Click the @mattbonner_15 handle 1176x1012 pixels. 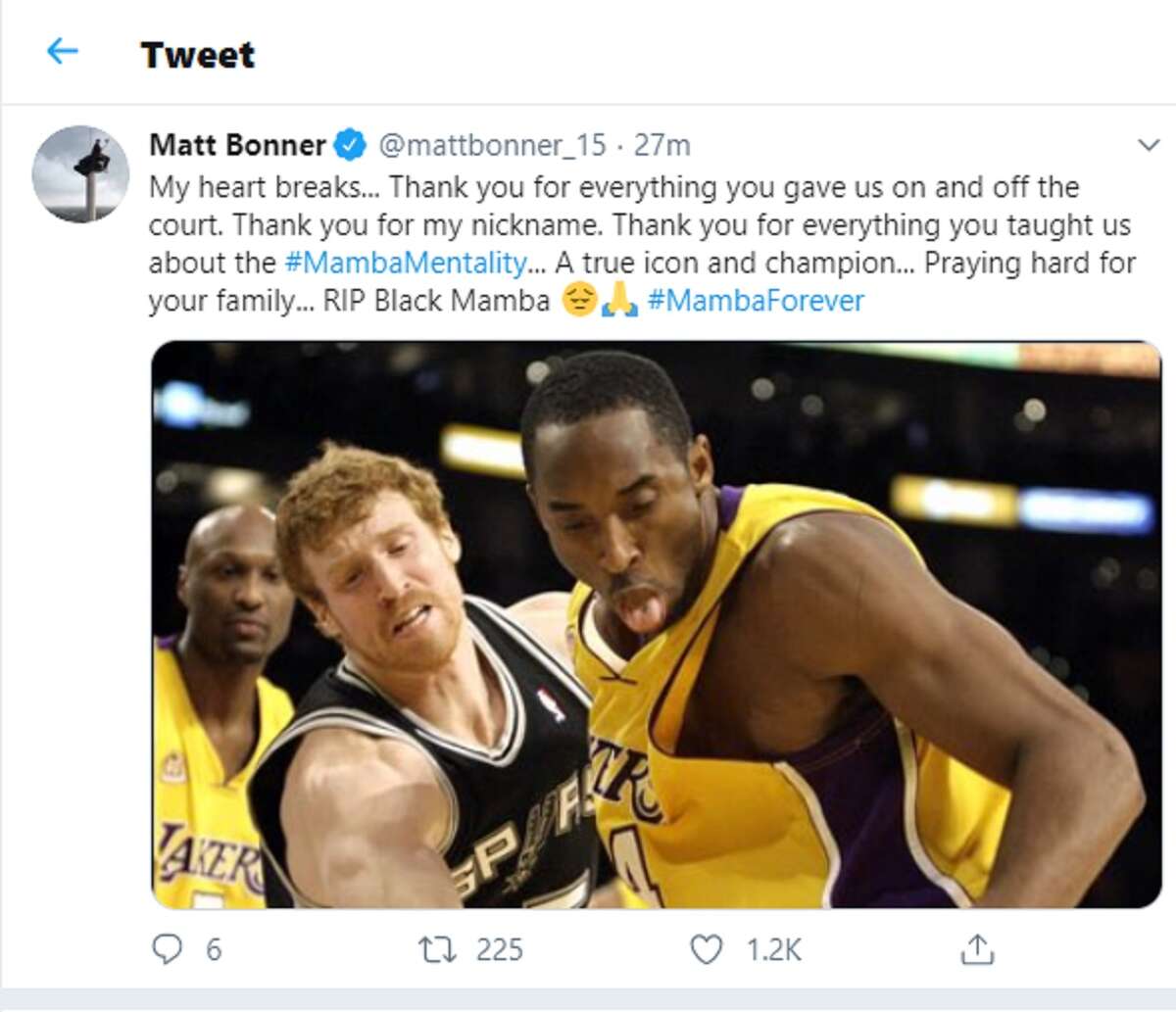494,144
